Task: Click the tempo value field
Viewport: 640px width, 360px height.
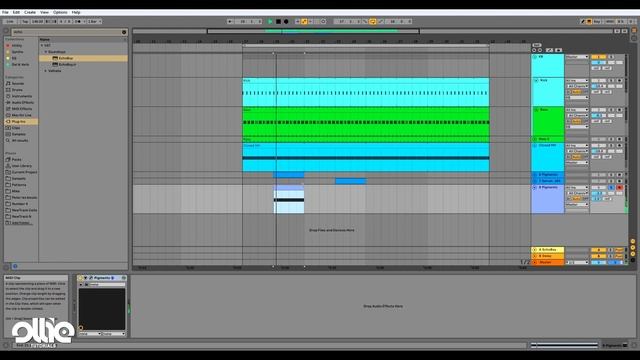Action: point(37,21)
